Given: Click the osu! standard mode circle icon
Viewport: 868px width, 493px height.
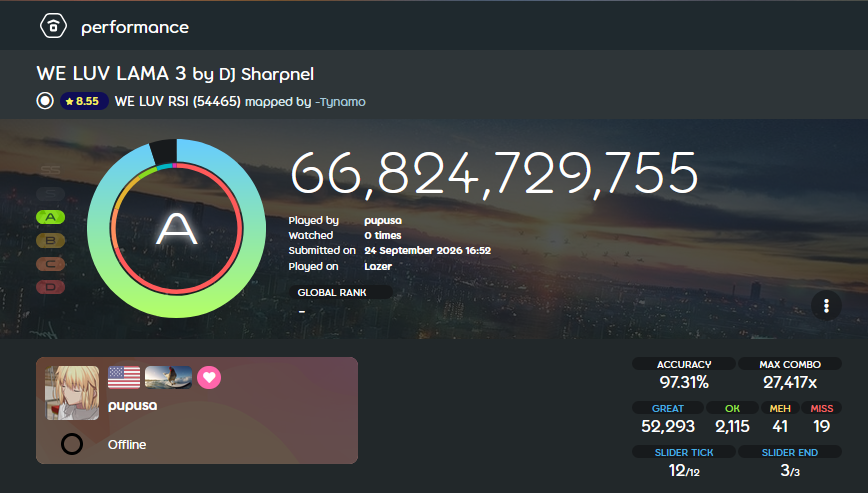Looking at the screenshot, I should click(45, 101).
